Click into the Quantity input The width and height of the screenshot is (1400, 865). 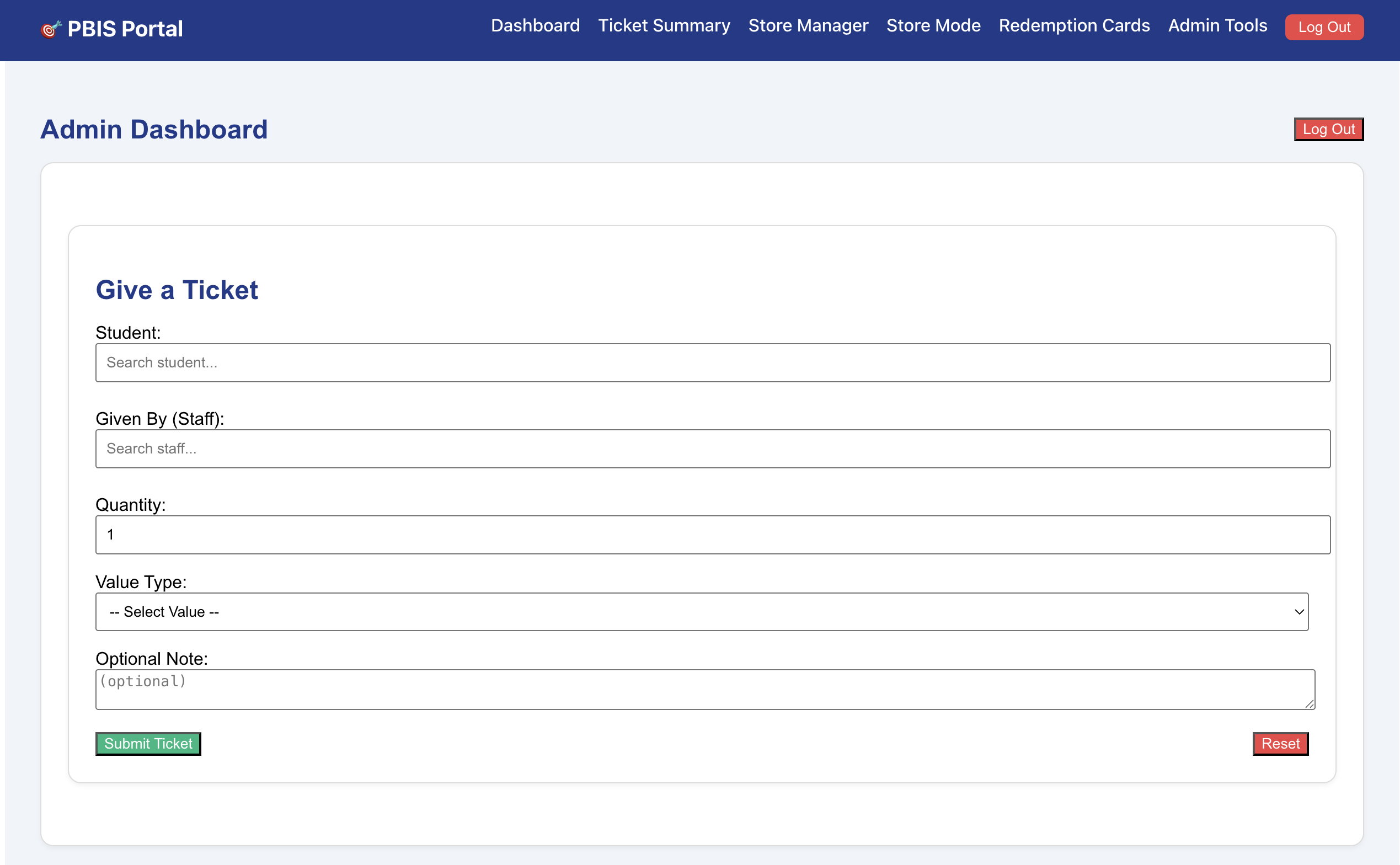pyautogui.click(x=713, y=535)
